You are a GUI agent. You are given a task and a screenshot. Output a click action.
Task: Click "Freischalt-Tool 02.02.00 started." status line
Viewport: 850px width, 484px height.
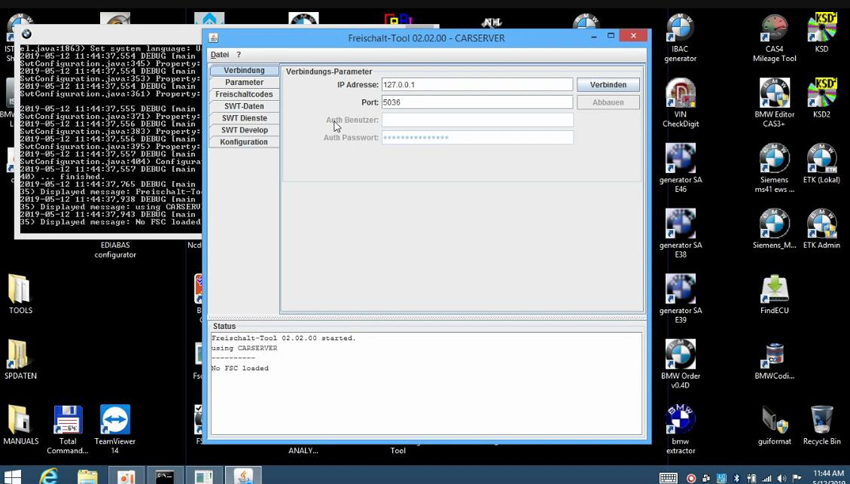click(284, 338)
